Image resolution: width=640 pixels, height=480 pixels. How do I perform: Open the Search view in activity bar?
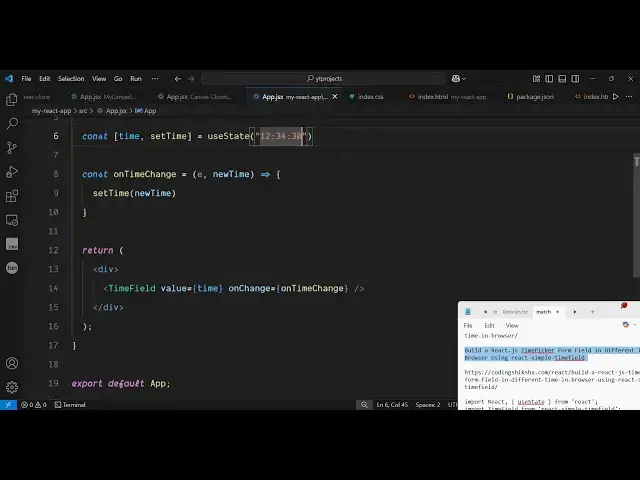tap(12, 123)
